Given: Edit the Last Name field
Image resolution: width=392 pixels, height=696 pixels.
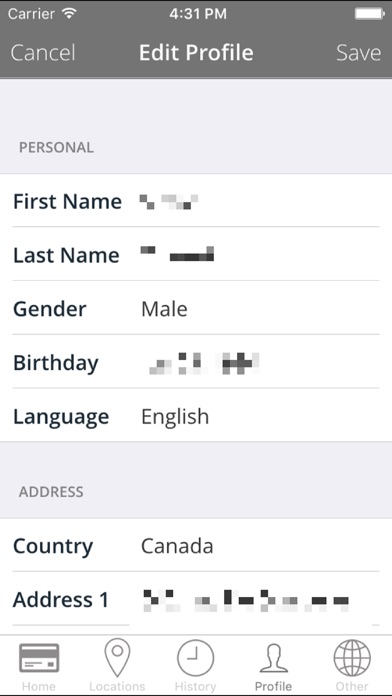Looking at the screenshot, I should 196,255.
